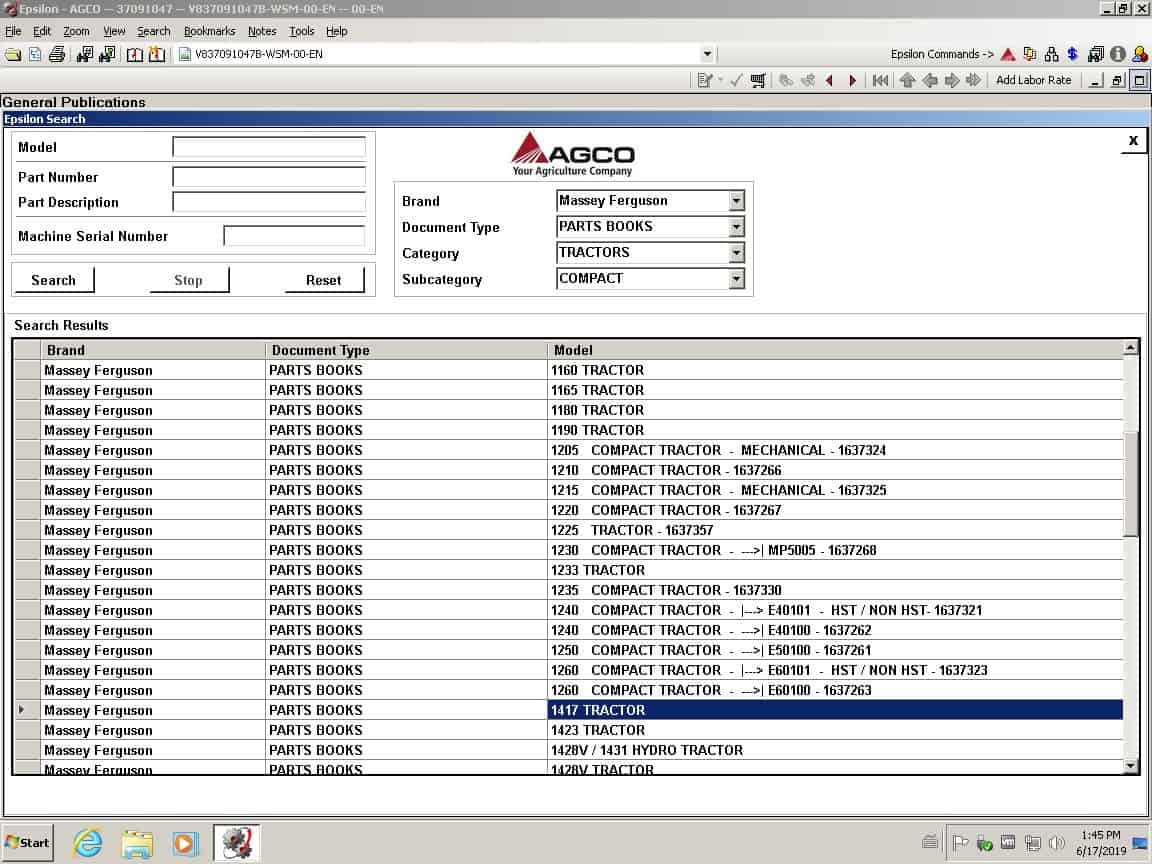Image resolution: width=1152 pixels, height=864 pixels.
Task: Open the file explorer taskbar icon
Action: pos(137,843)
